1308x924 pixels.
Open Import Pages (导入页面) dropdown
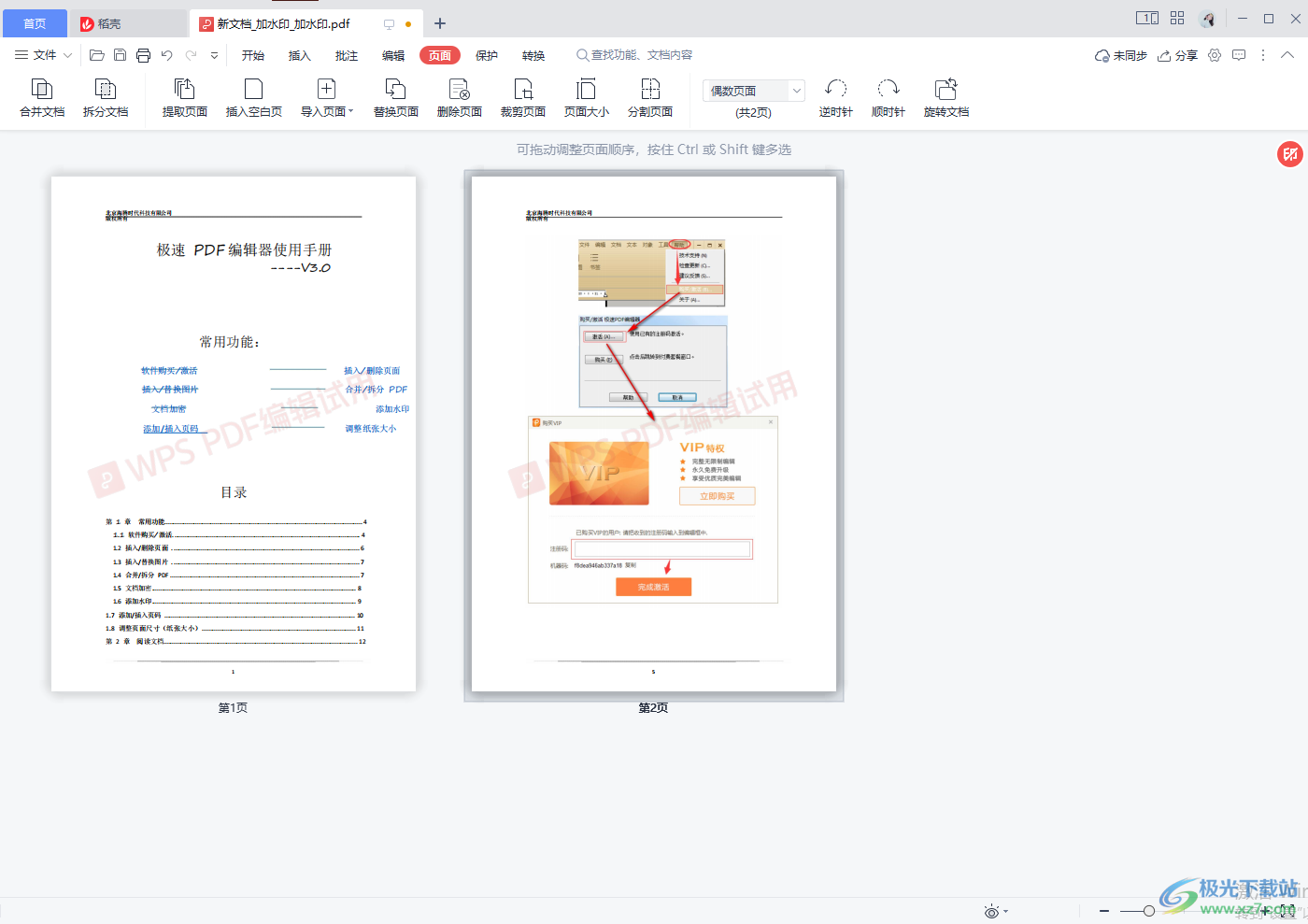[327, 97]
